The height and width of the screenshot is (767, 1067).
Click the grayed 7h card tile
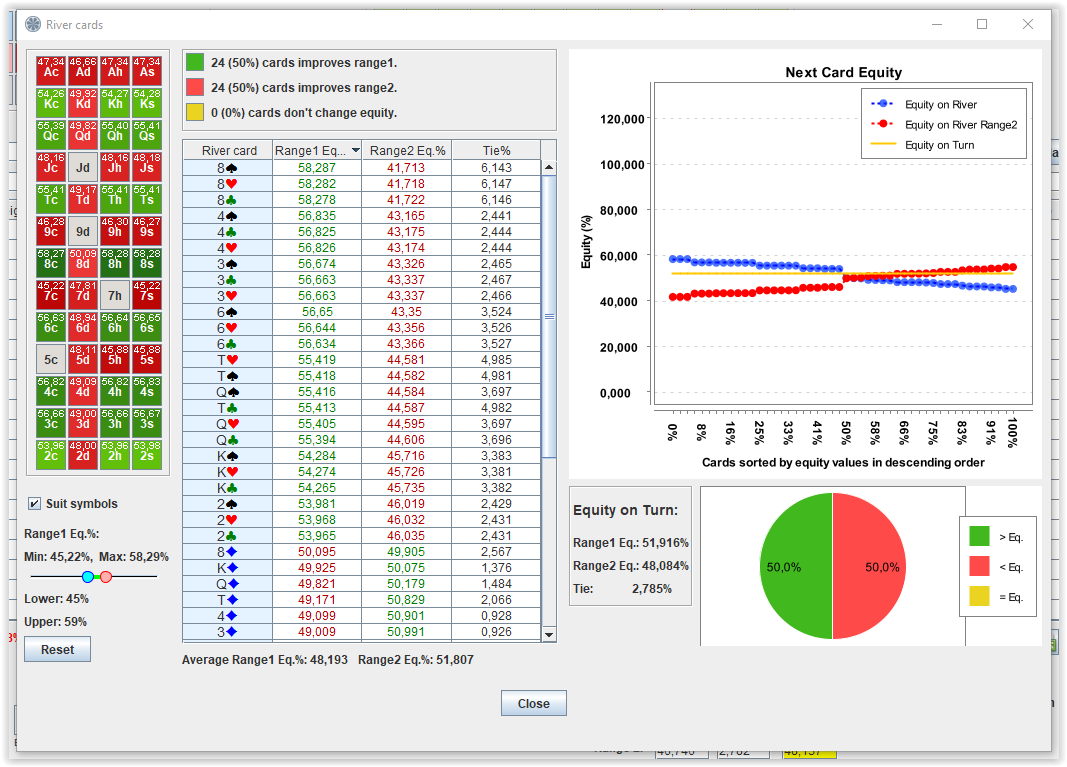pyautogui.click(x=115, y=295)
